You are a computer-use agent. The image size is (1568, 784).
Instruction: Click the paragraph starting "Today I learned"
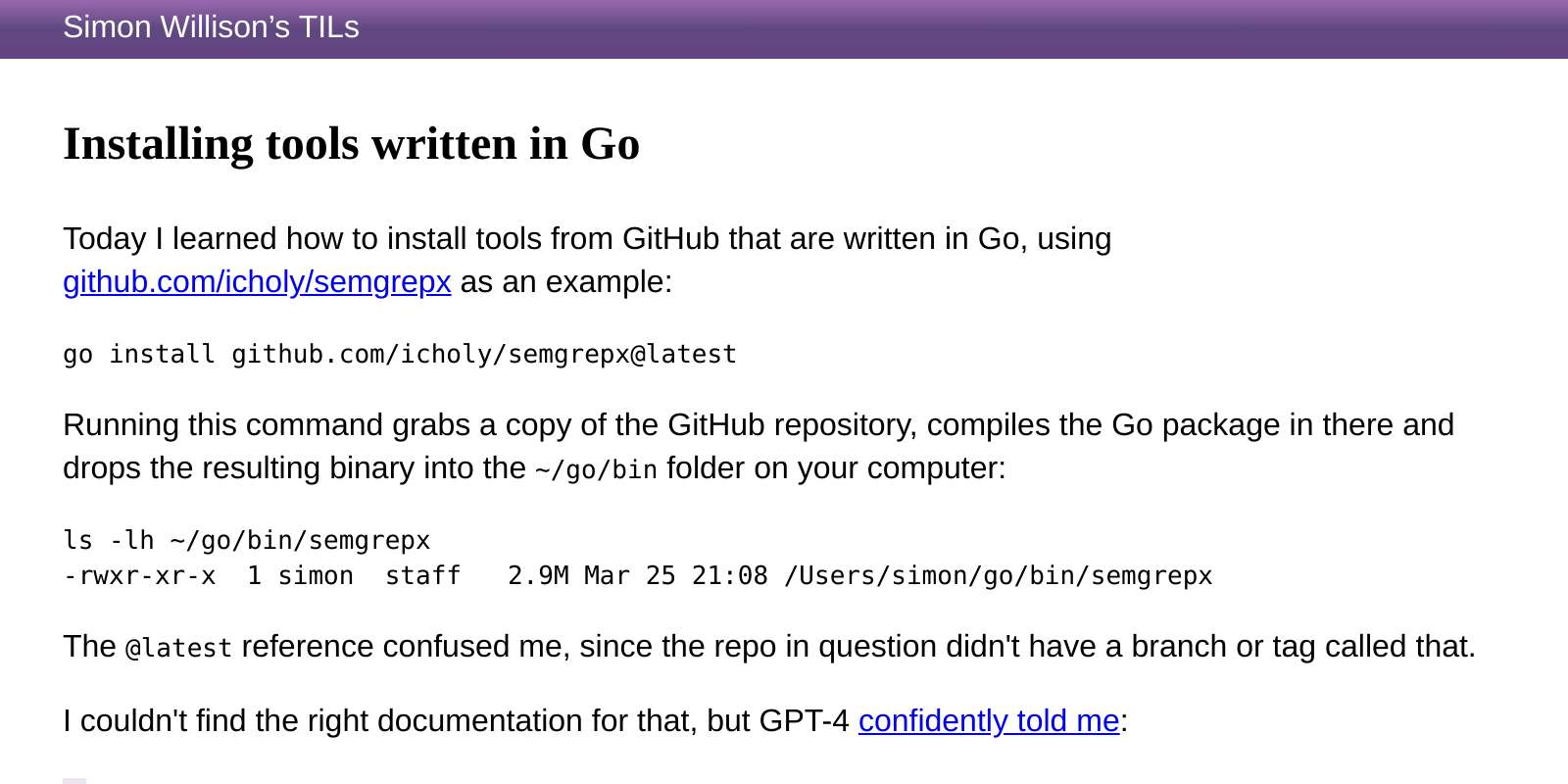[587, 261]
